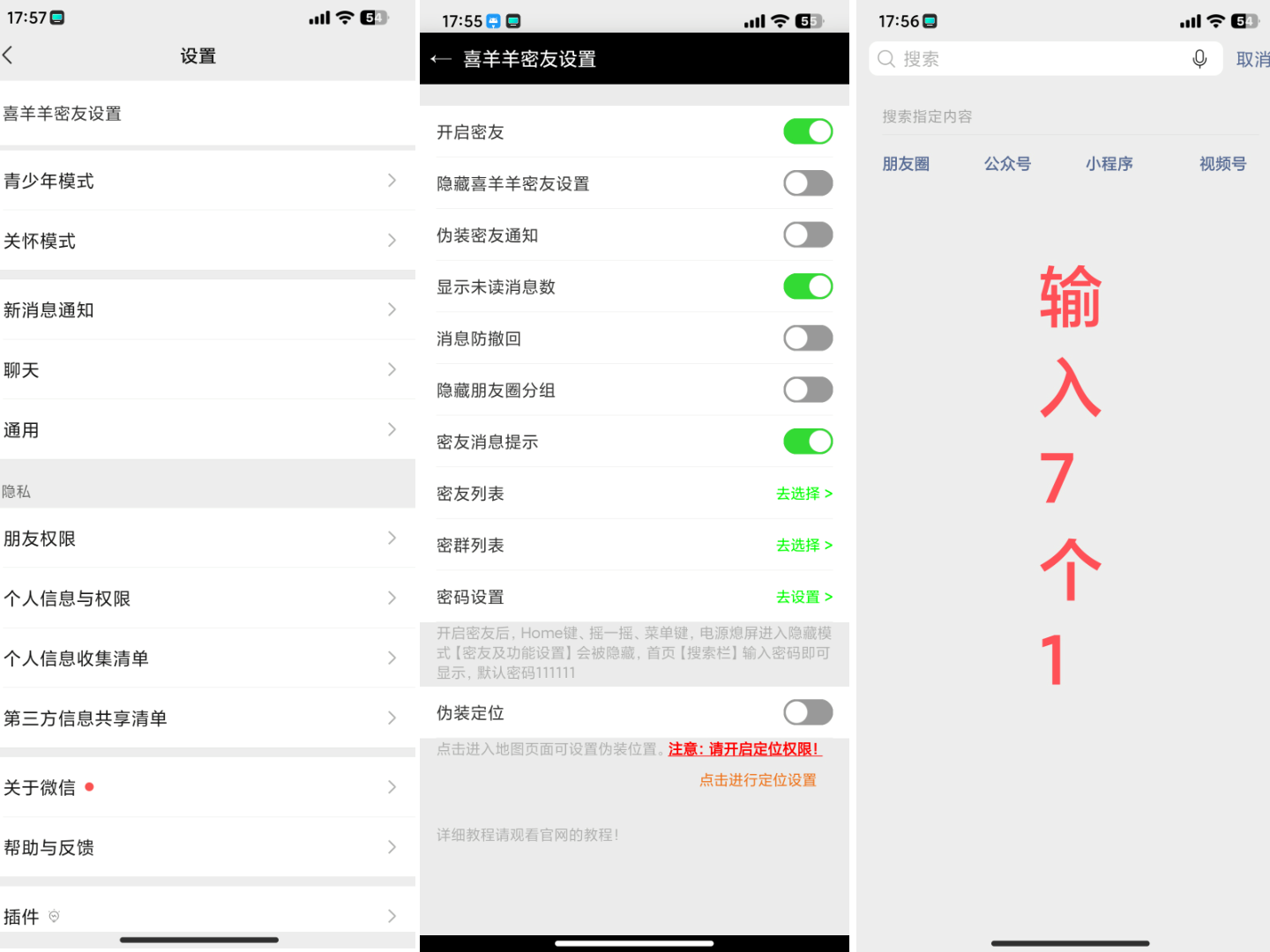Turn off the 开启密友 switch
The image size is (1270, 952).
[x=808, y=132]
